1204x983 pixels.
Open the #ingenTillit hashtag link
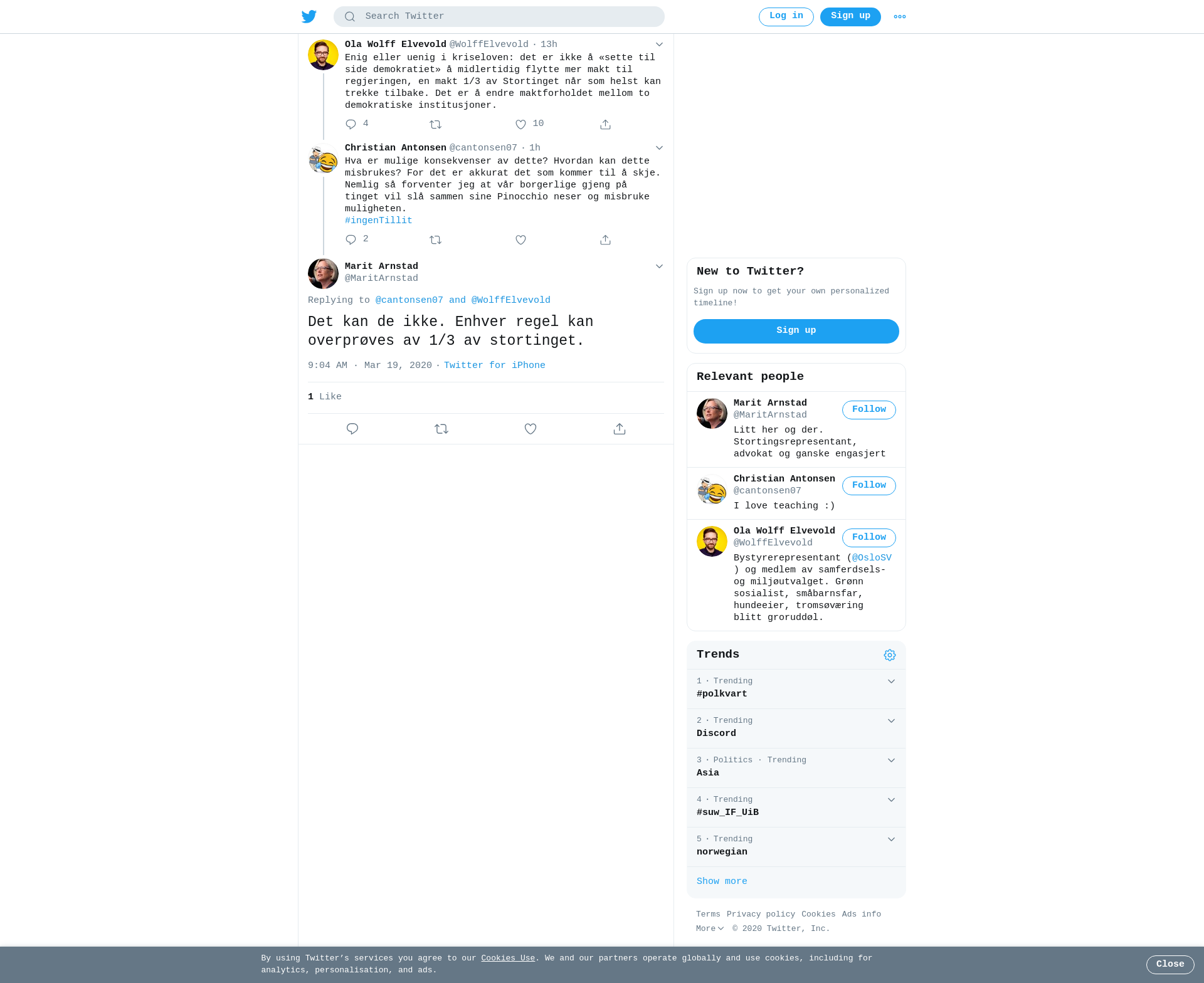click(x=379, y=221)
